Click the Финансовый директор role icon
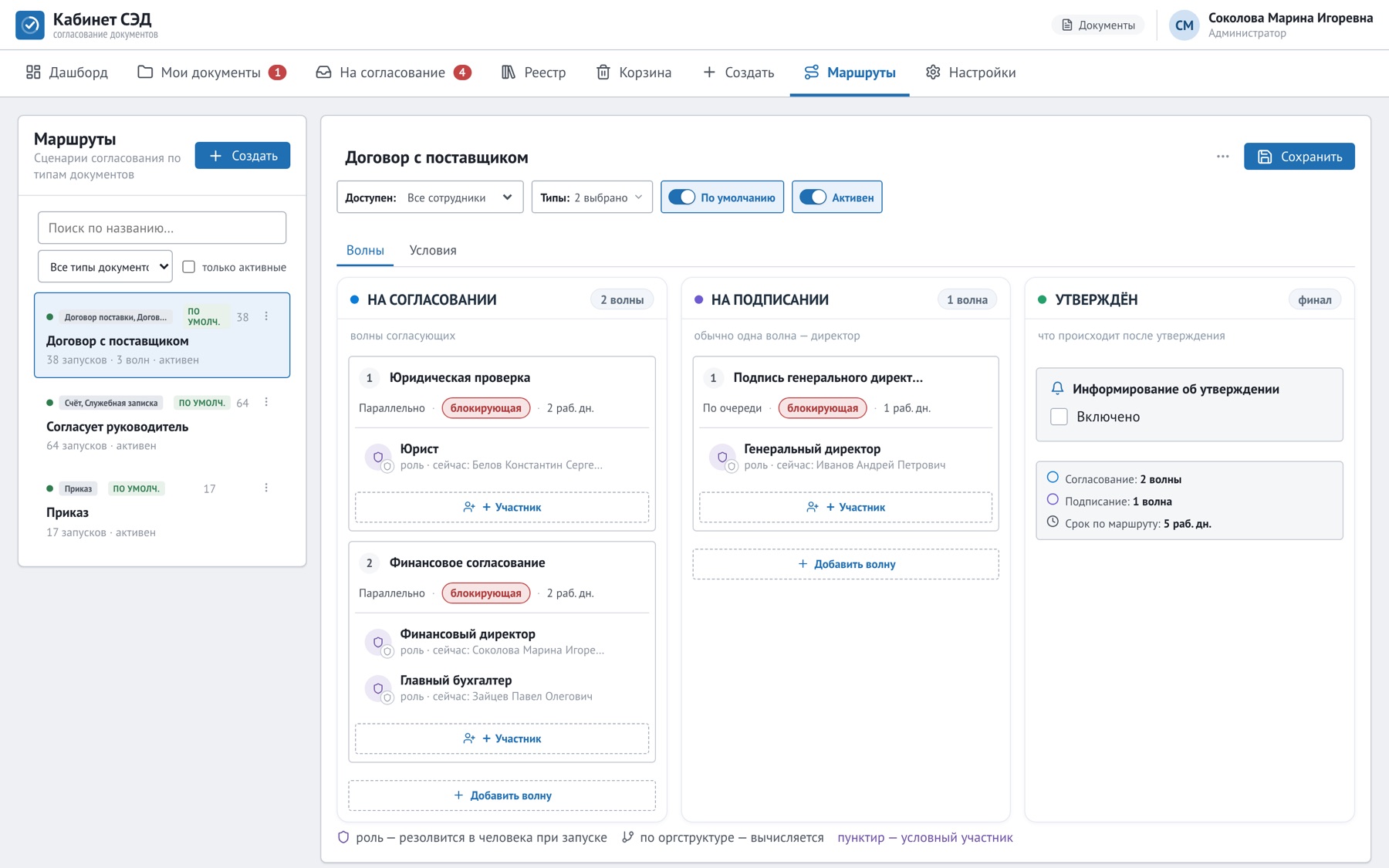Viewport: 1389px width, 868px height. [378, 642]
